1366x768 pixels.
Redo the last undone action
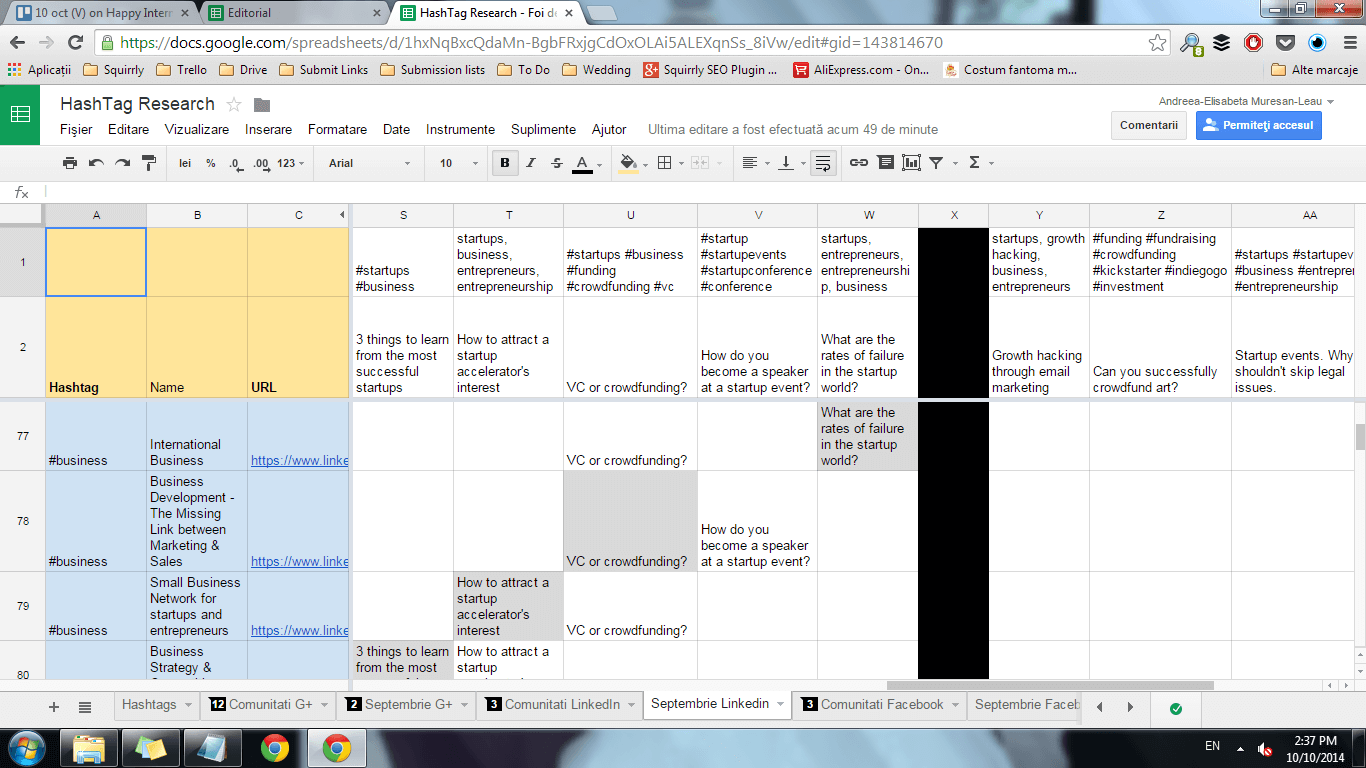(x=122, y=163)
